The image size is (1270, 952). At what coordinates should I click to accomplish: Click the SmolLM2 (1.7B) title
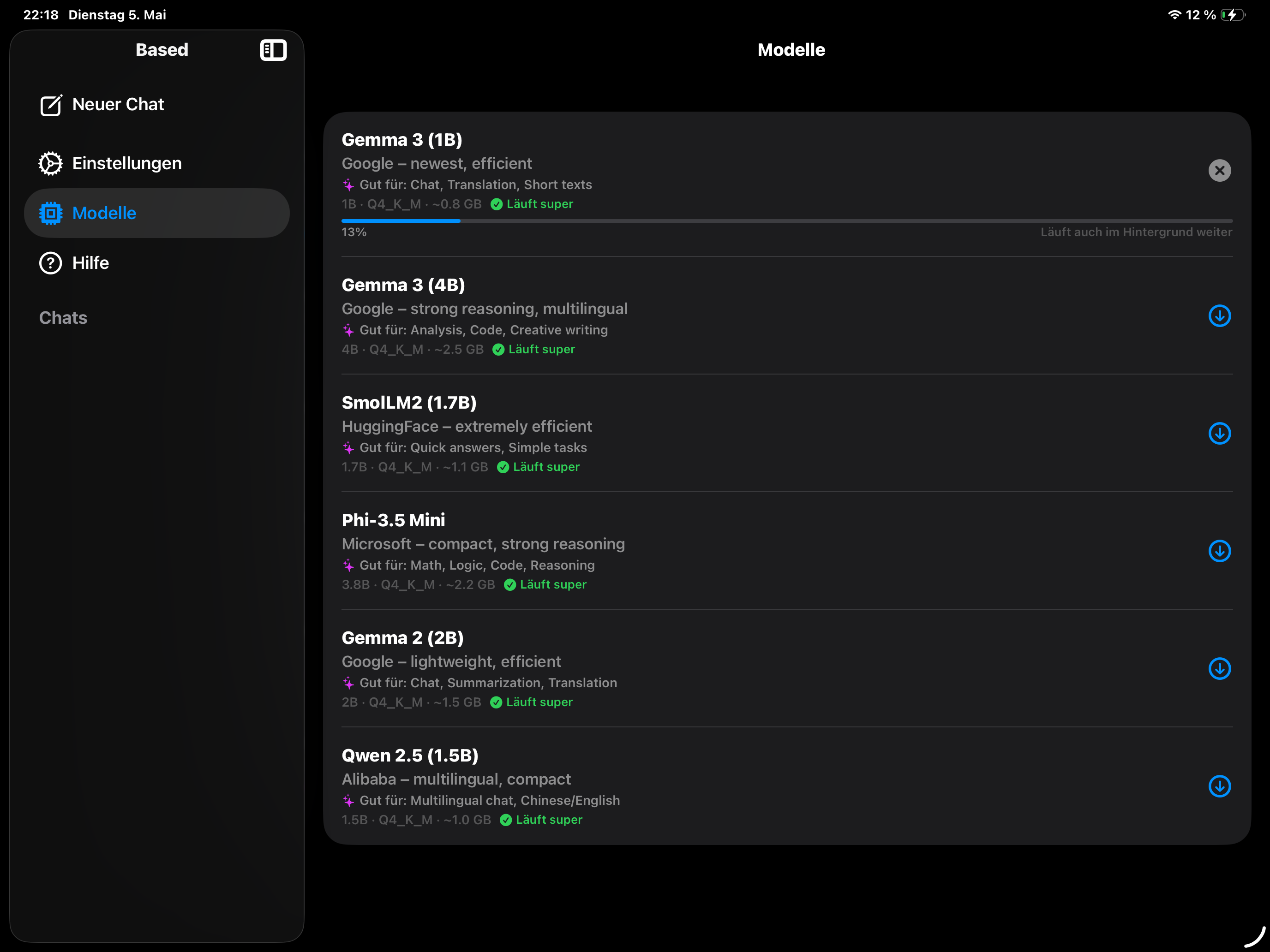[x=409, y=402]
